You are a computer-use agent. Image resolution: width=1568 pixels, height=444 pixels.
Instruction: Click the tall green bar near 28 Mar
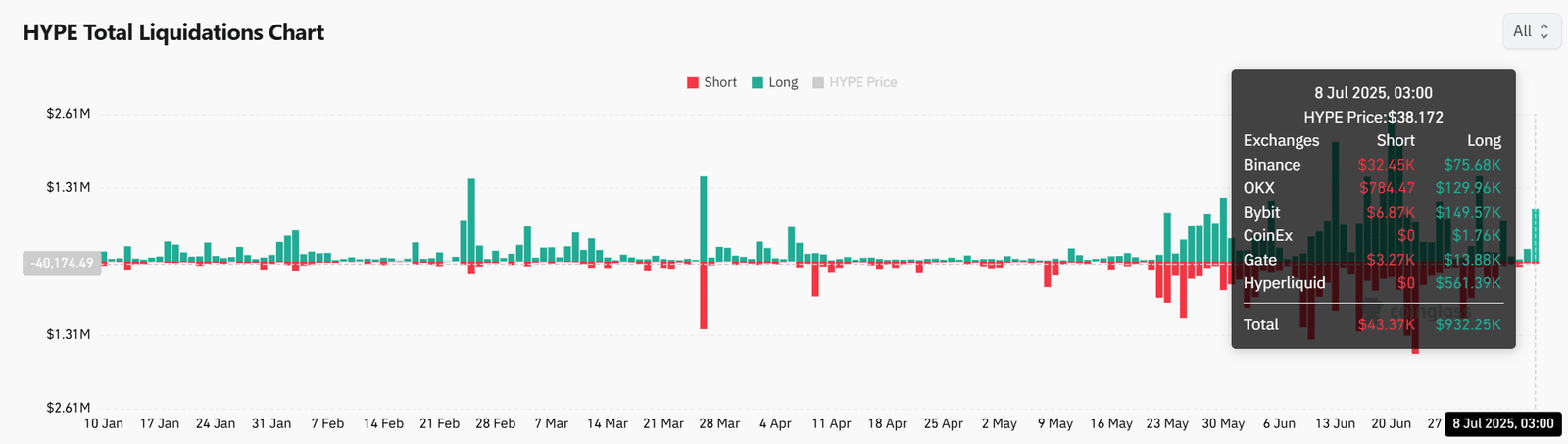[704, 218]
